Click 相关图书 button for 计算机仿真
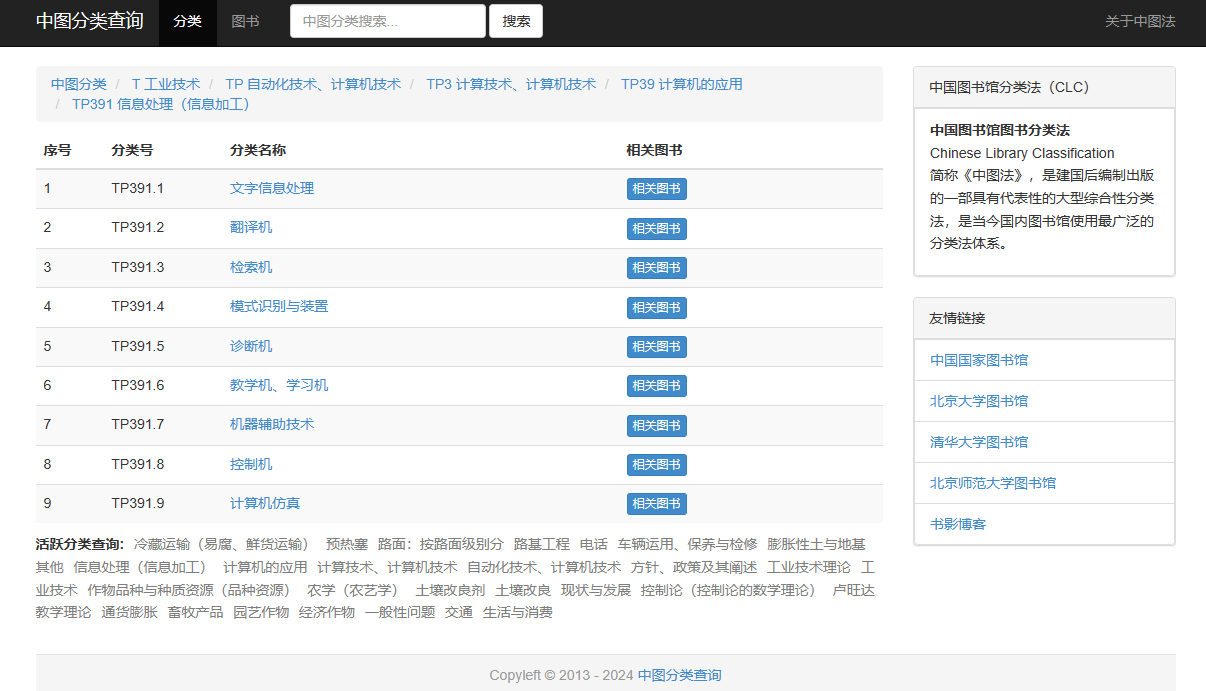Image resolution: width=1206 pixels, height=691 pixels. tap(657, 504)
